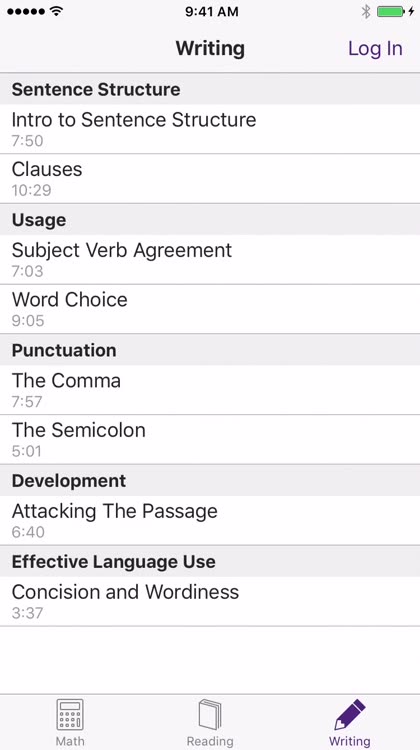Tap the Effective Language Use header
420x750 pixels.
click(210, 561)
